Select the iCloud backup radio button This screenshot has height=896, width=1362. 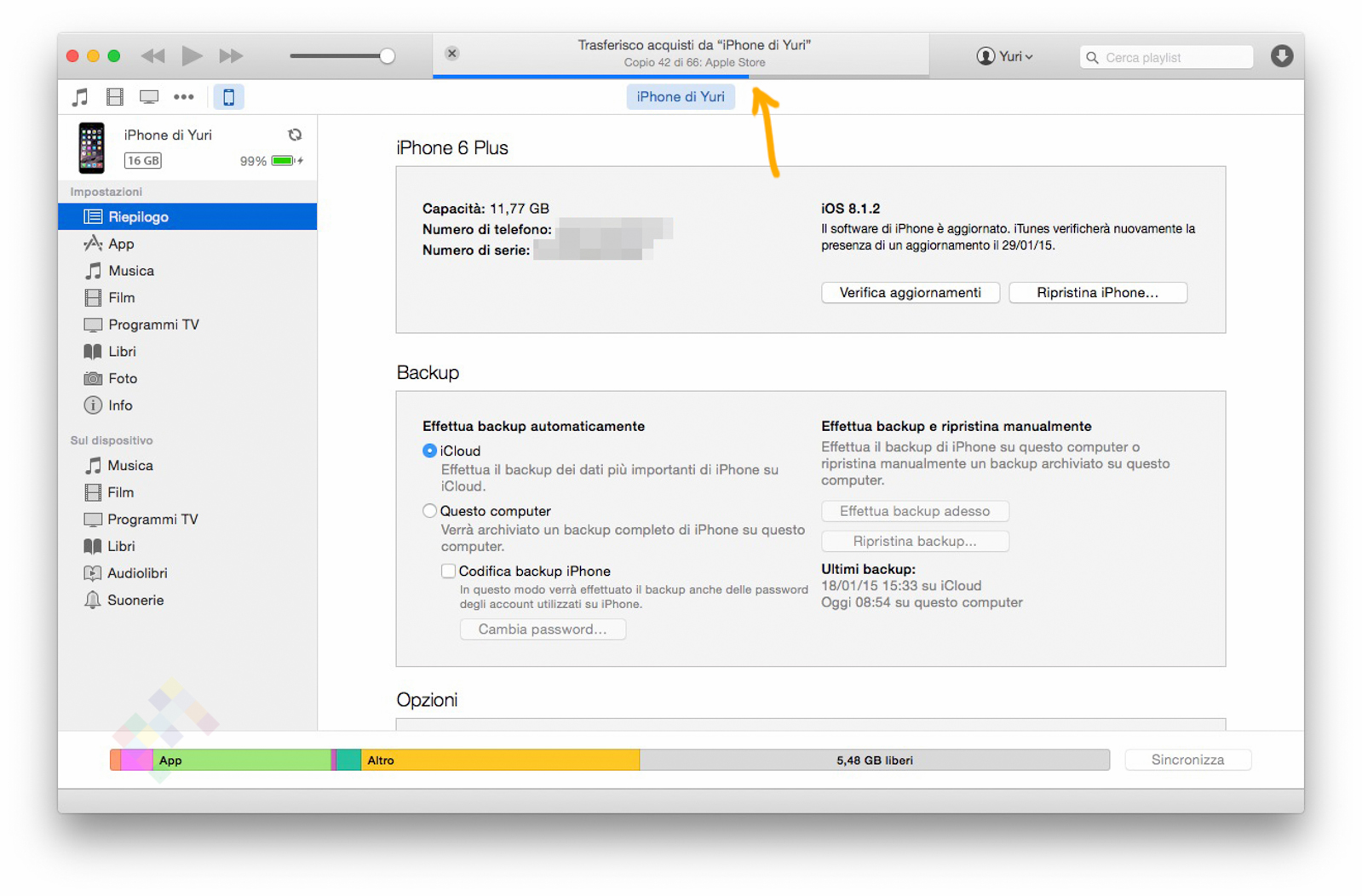[430, 451]
